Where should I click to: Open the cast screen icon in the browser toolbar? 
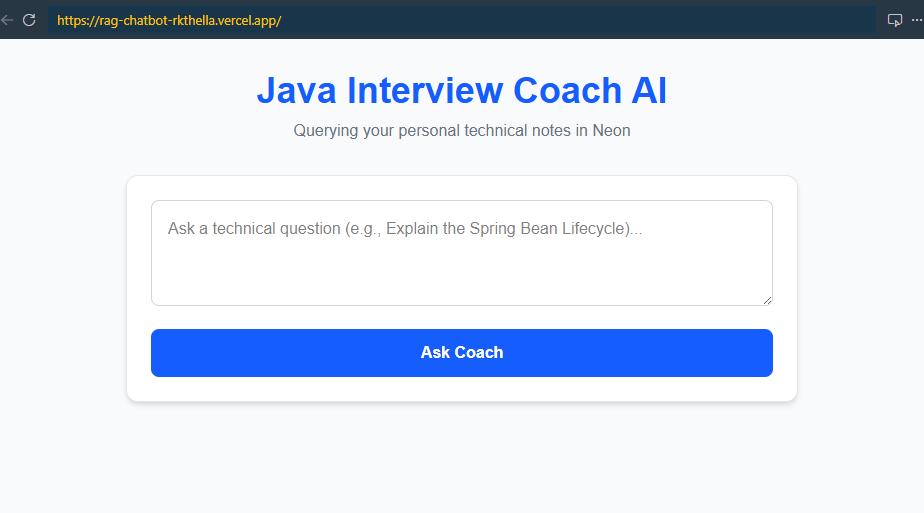point(895,21)
